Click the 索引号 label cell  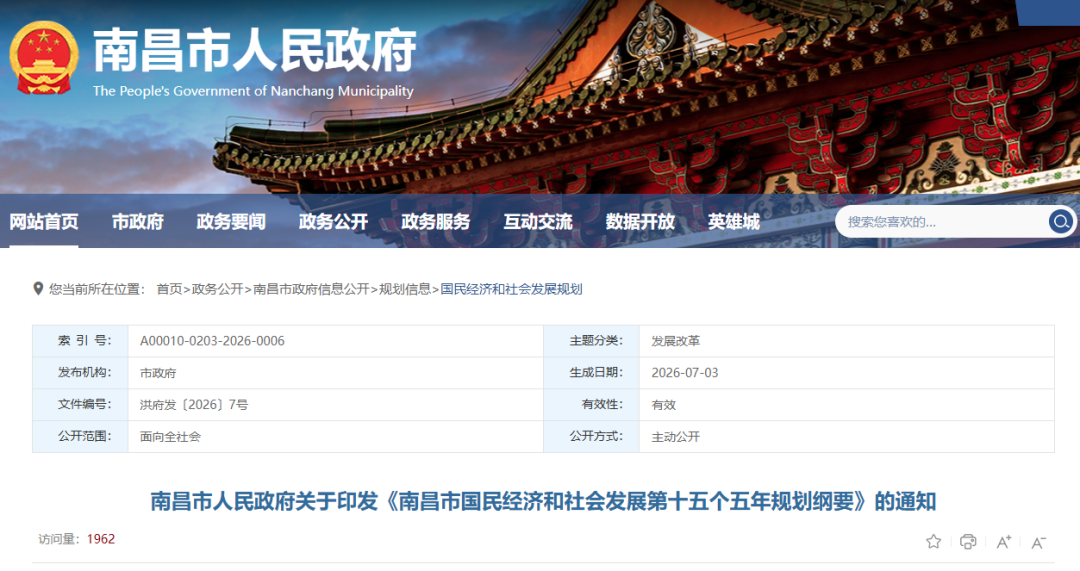[81, 341]
